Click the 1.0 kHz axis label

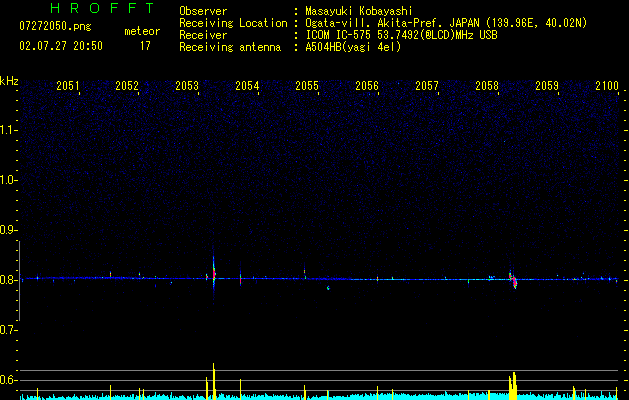point(8,180)
